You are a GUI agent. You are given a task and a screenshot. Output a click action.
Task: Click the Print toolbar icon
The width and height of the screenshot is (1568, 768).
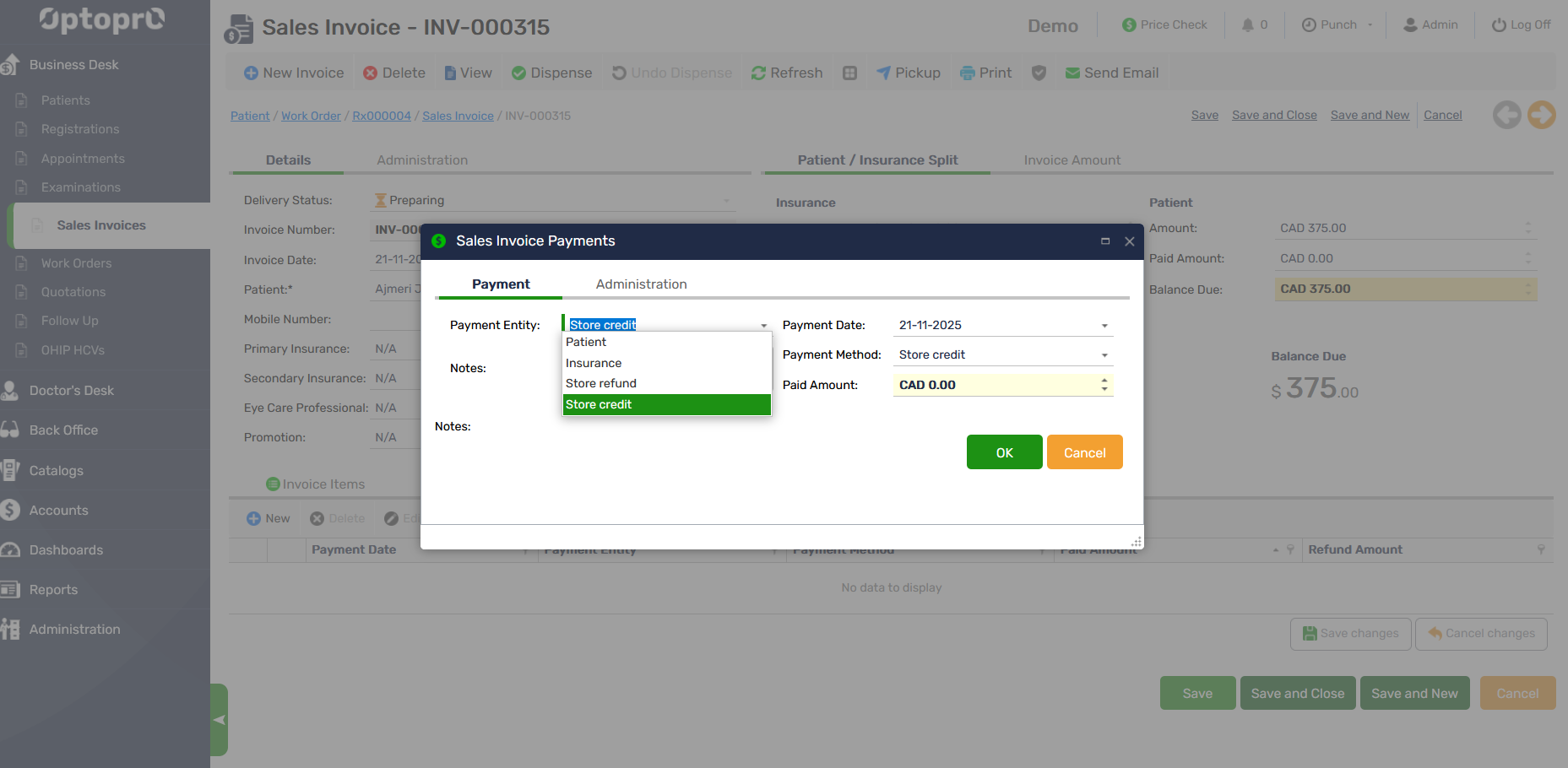click(968, 73)
